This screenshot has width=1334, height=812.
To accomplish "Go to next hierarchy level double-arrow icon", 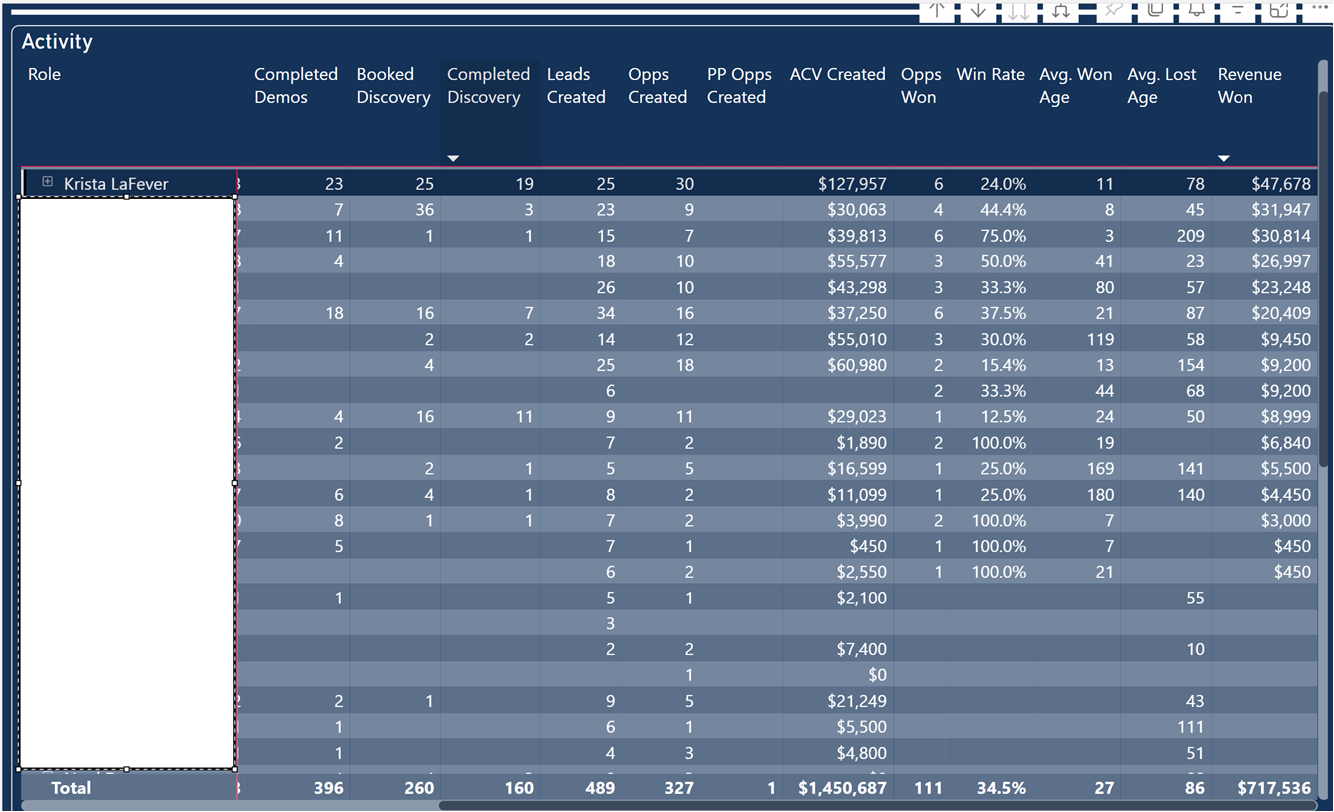I will (1018, 10).
